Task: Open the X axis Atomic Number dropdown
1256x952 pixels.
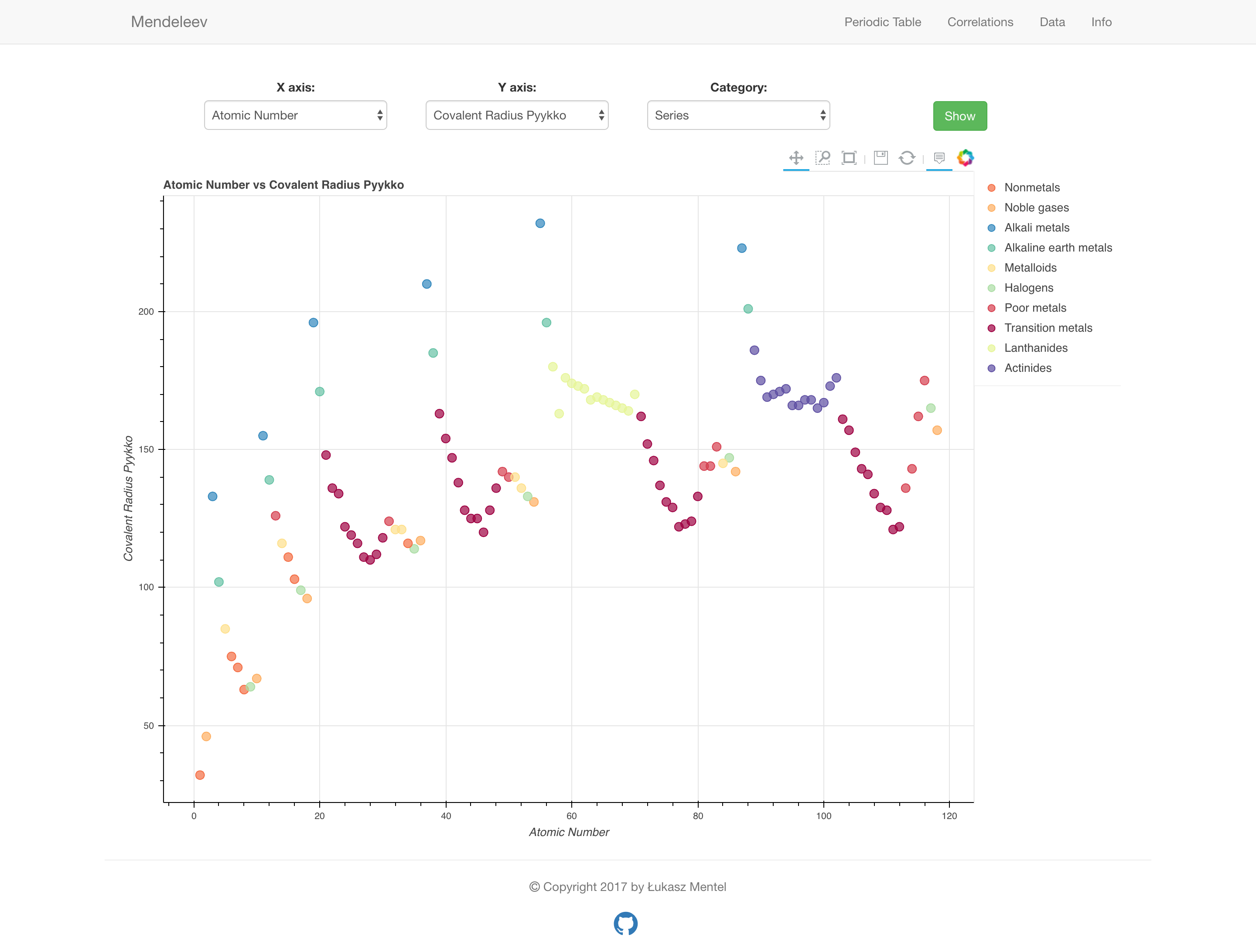Action: [295, 115]
